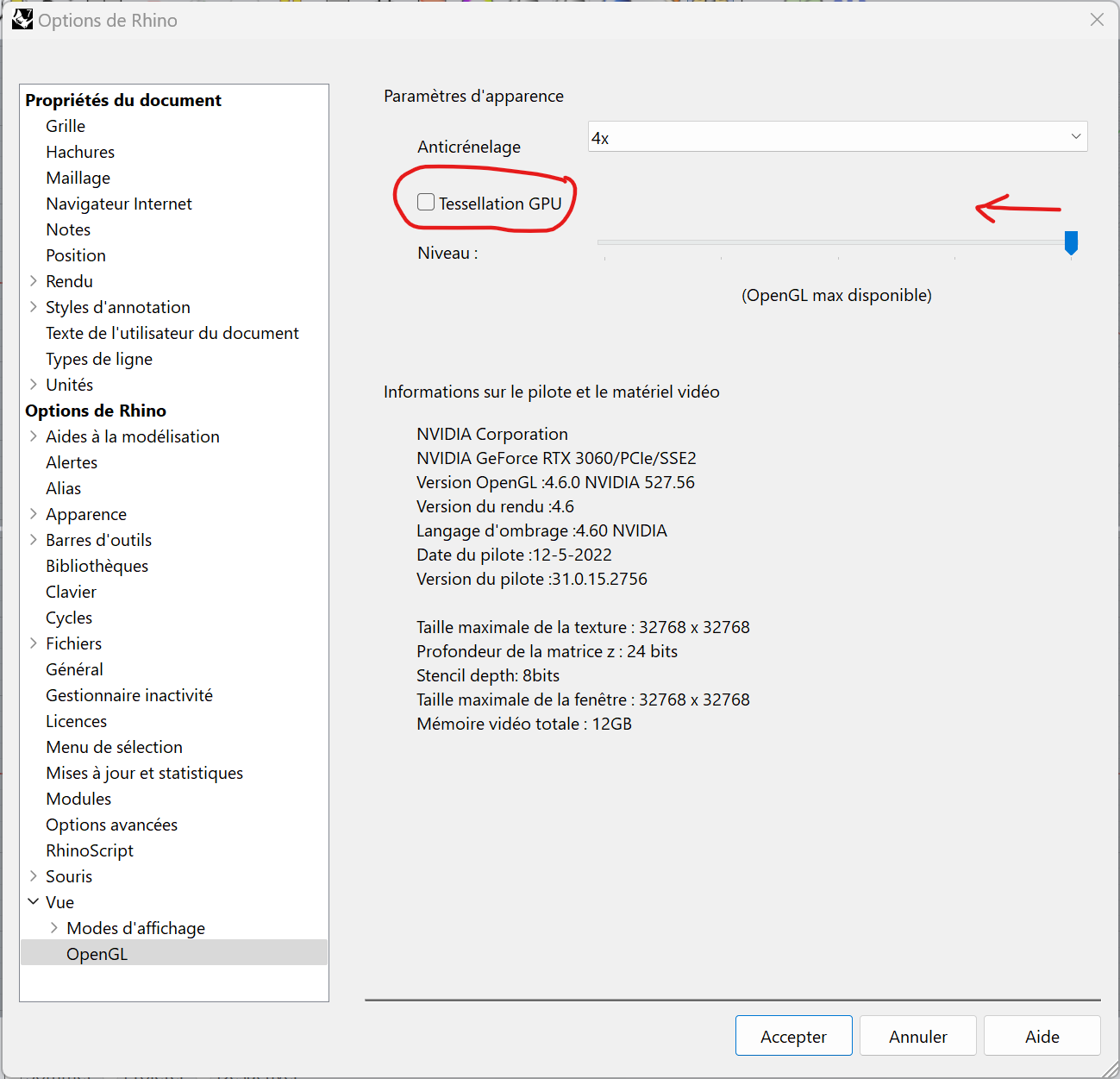
Task: Click the Rendu label in tree
Action: [x=69, y=281]
